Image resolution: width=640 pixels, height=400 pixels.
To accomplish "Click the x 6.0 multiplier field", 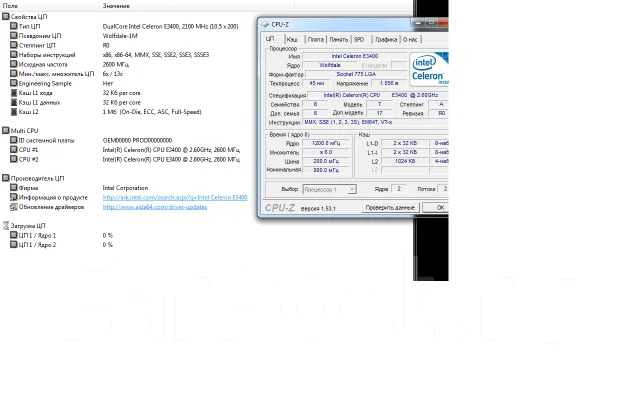I will (x=326, y=152).
